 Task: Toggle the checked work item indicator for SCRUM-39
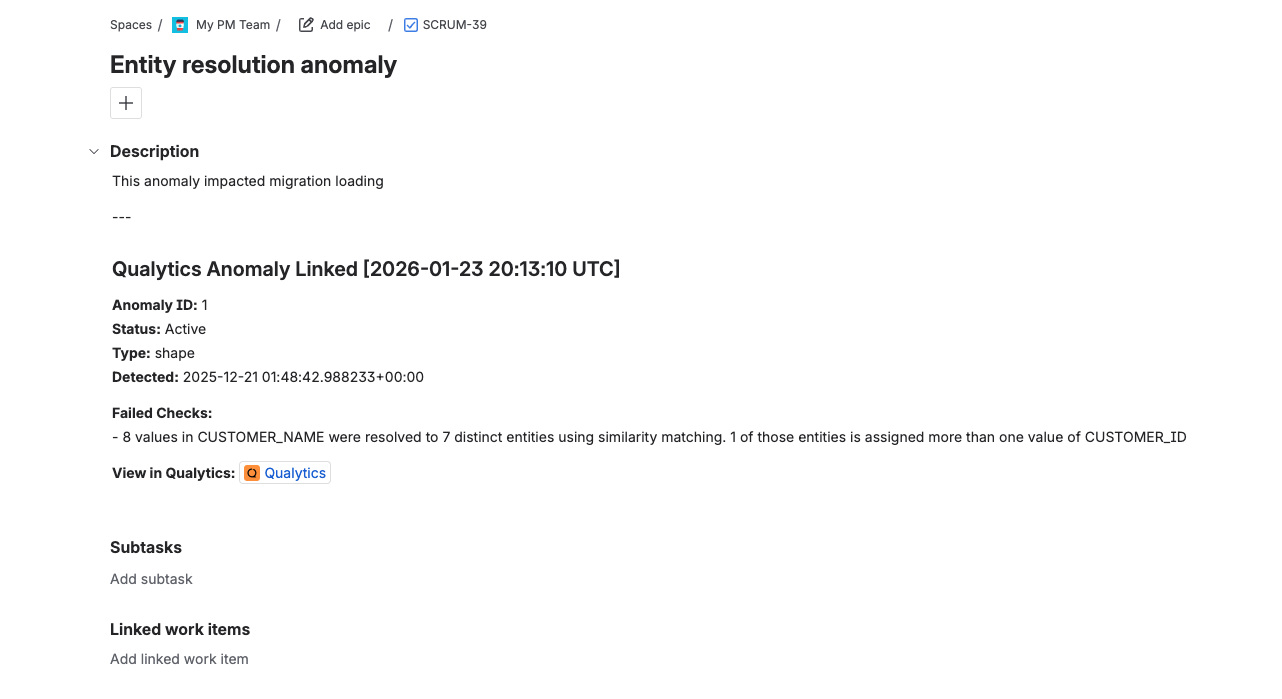point(409,24)
